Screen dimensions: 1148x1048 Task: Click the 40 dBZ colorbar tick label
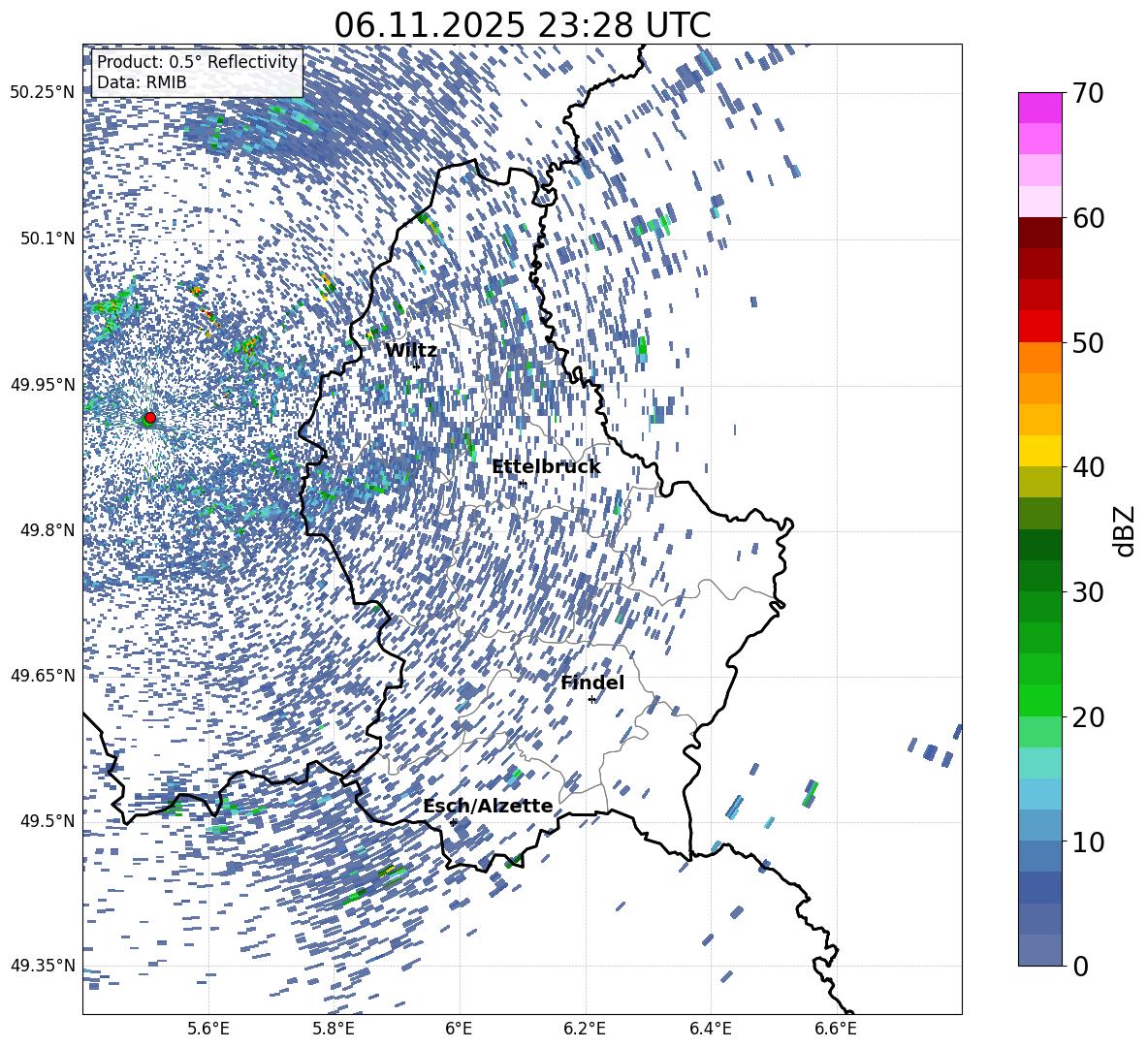coord(1088,467)
